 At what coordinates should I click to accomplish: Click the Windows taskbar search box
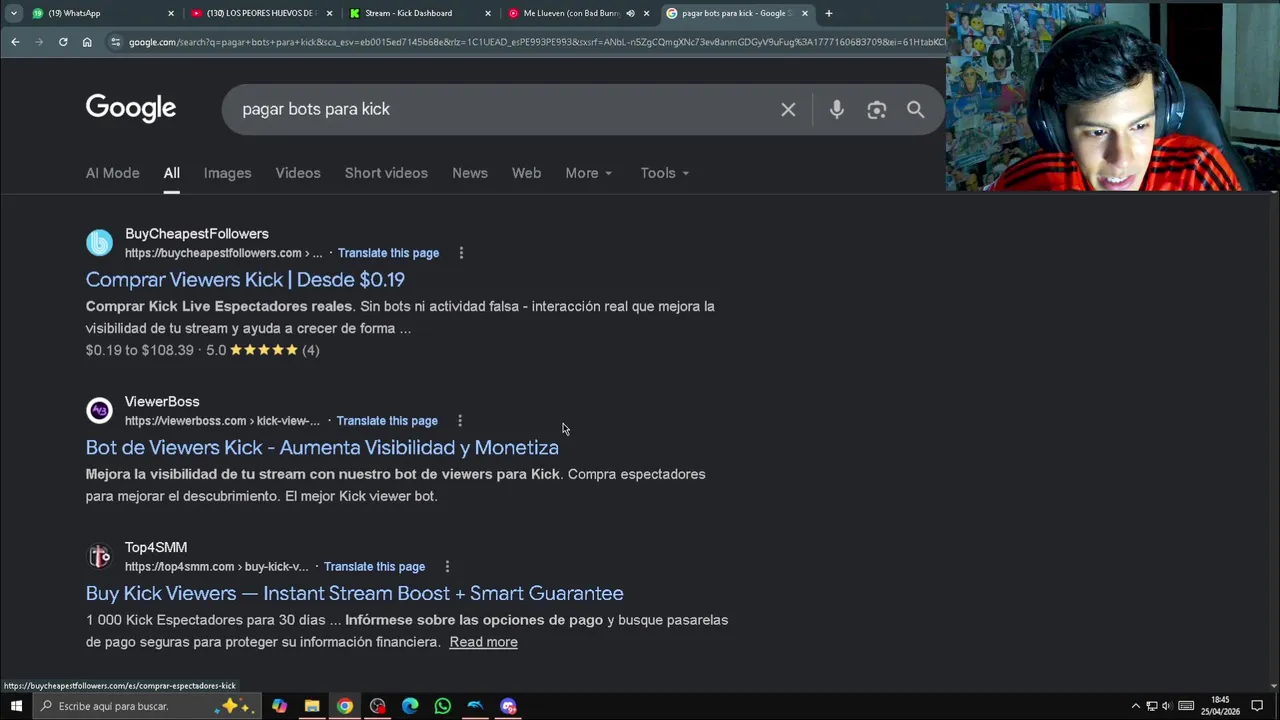[147, 706]
